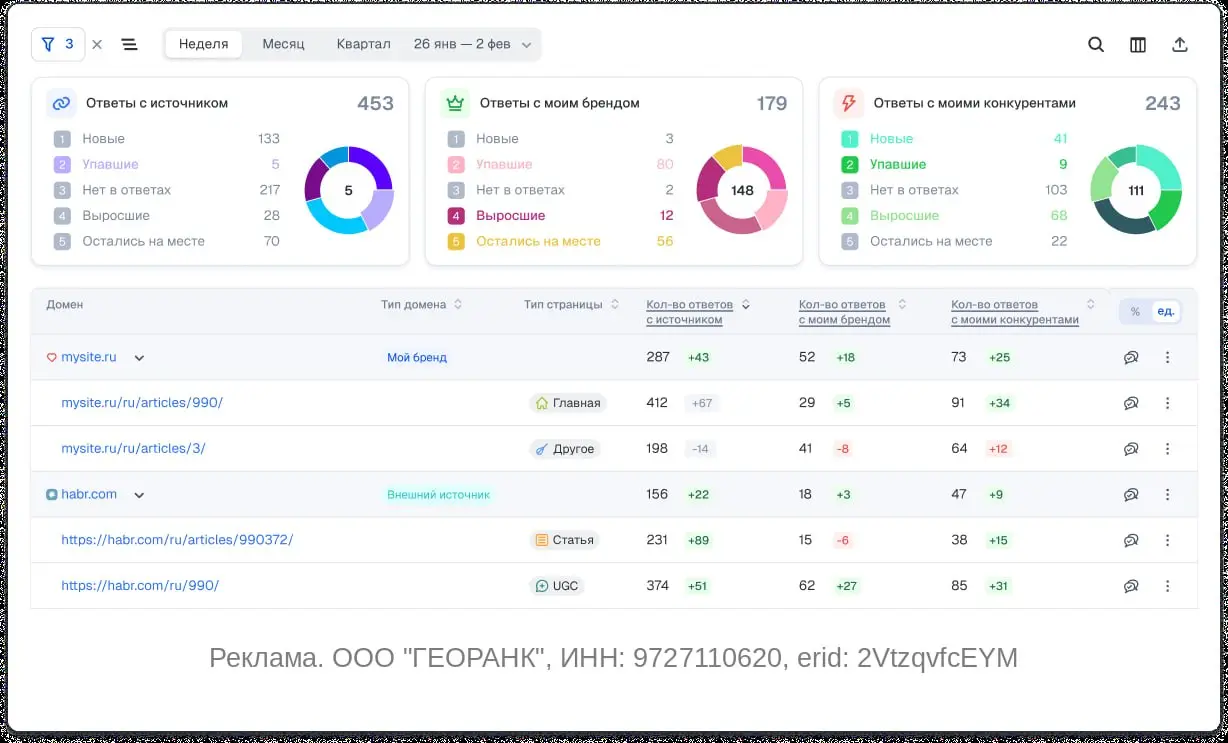
Task: Open more options for habr.com row
Action: [x=1167, y=494]
